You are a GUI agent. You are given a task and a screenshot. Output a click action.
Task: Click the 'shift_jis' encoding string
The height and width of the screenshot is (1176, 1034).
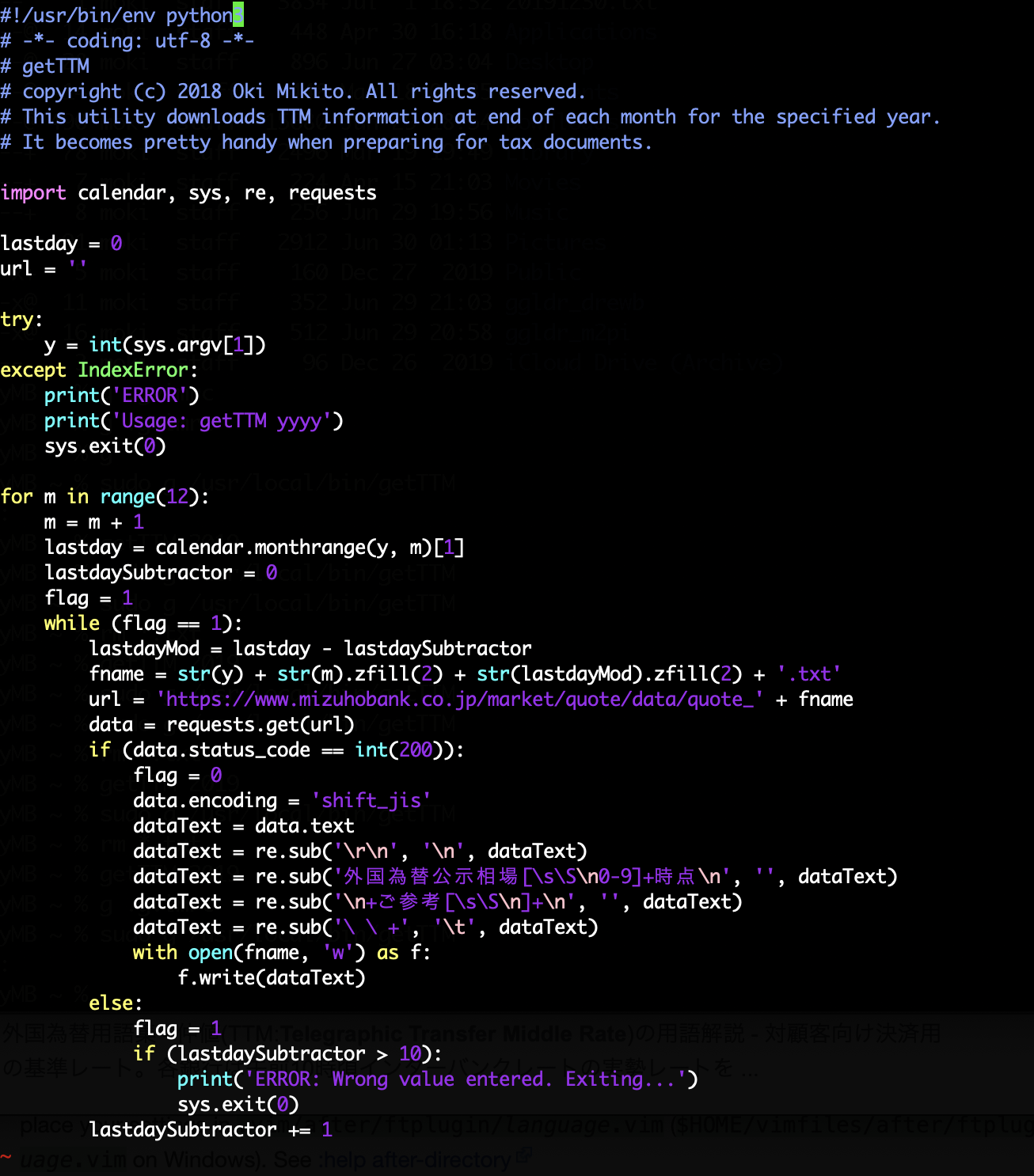pyautogui.click(x=371, y=801)
